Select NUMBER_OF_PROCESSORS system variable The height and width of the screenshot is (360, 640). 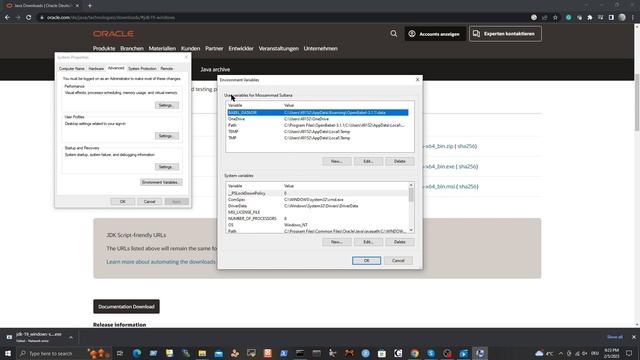[x=318, y=218]
